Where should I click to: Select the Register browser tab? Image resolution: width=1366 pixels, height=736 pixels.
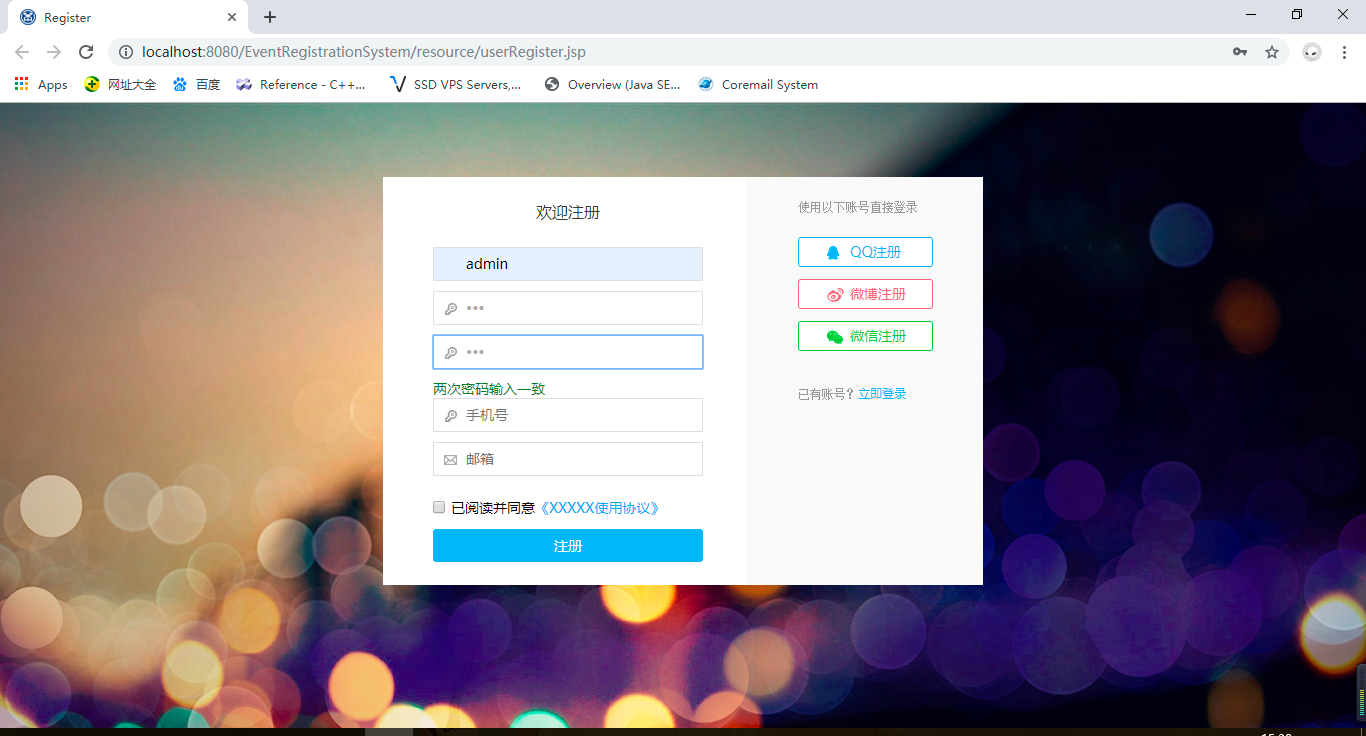[x=68, y=16]
